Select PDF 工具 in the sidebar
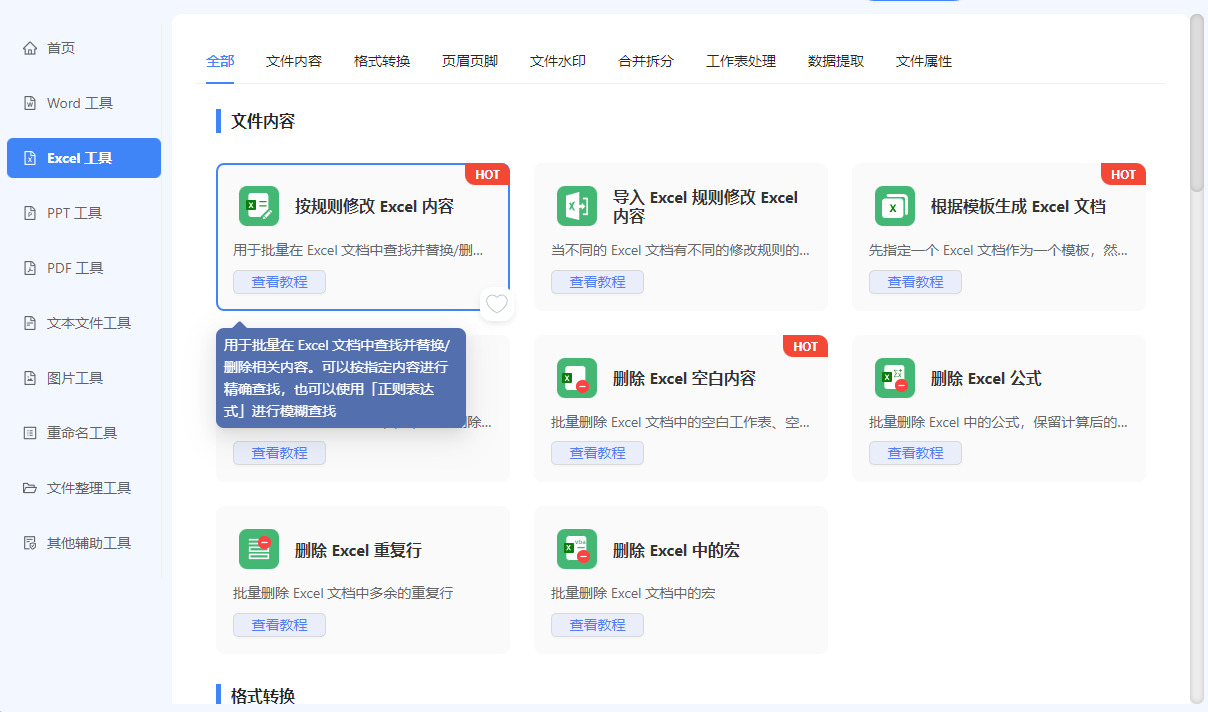This screenshot has height=712, width=1208. pyautogui.click(x=75, y=268)
